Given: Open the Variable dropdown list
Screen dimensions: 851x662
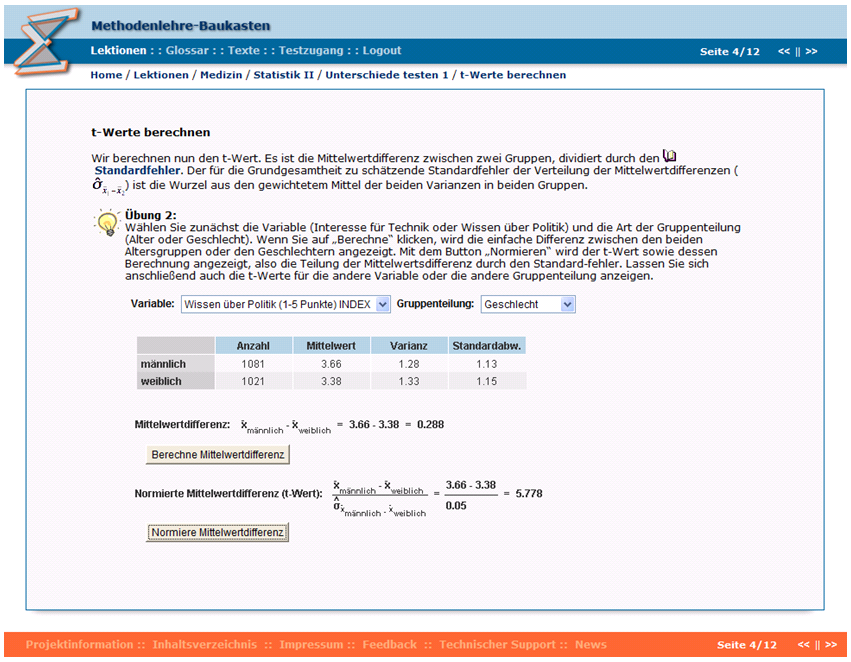Looking at the screenshot, I should coord(285,304).
